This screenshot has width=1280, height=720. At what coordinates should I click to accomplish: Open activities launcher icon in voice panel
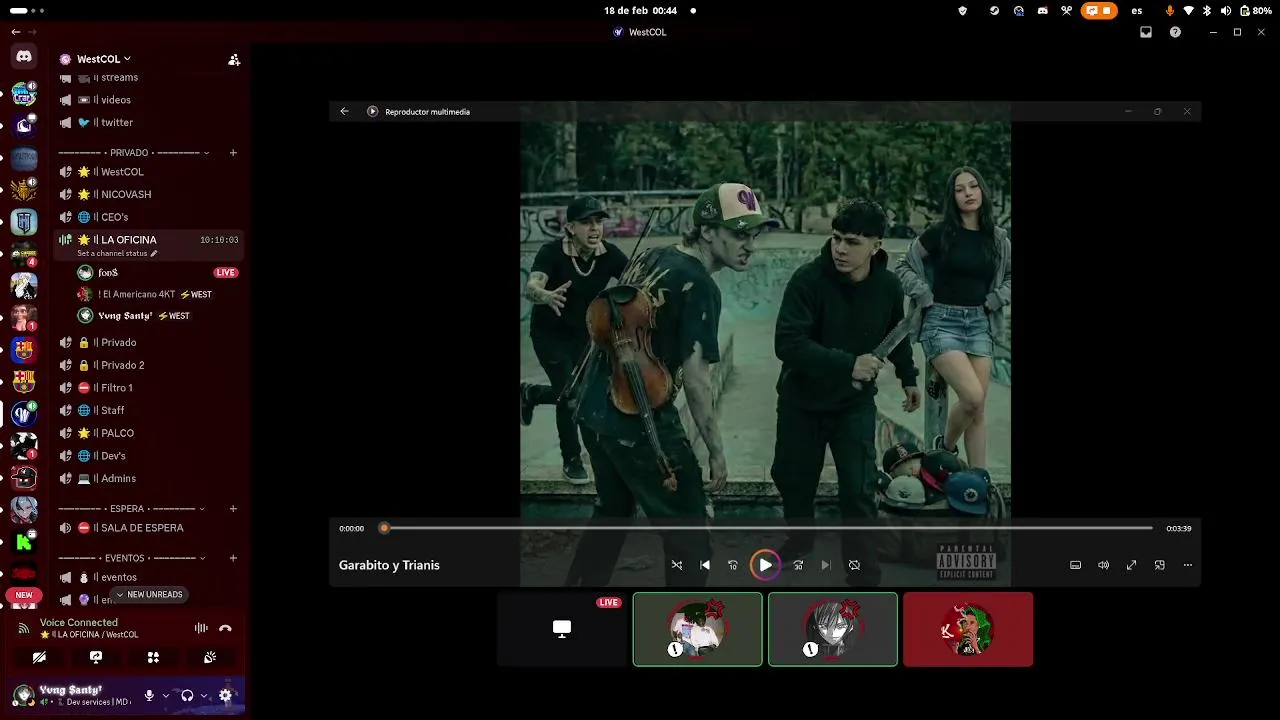(x=153, y=657)
